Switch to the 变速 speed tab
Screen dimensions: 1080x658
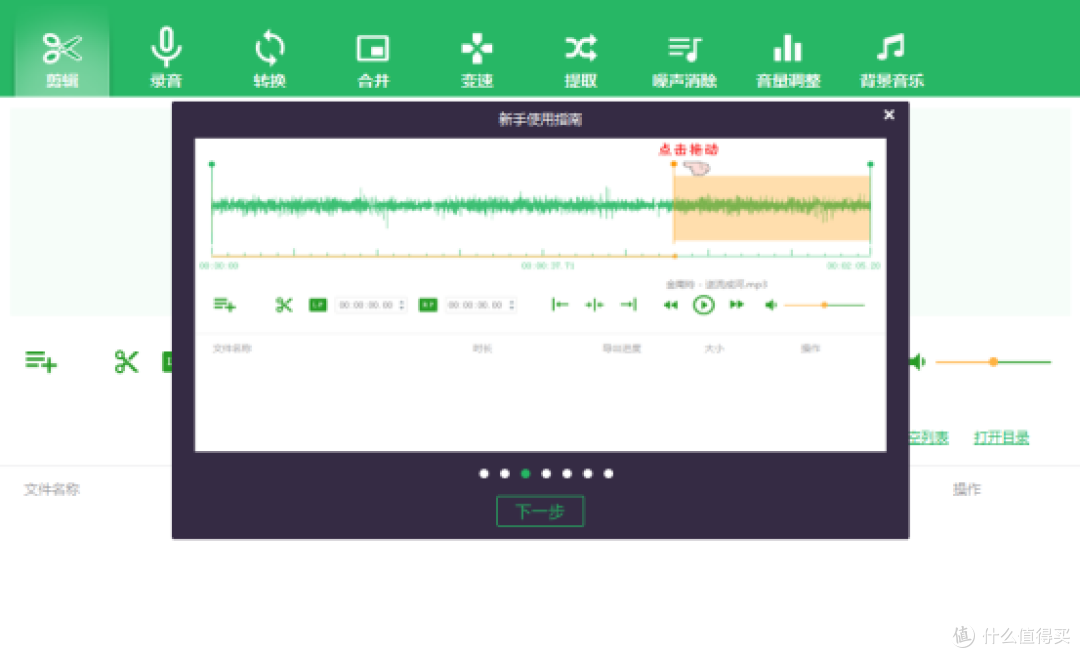pyautogui.click(x=477, y=59)
